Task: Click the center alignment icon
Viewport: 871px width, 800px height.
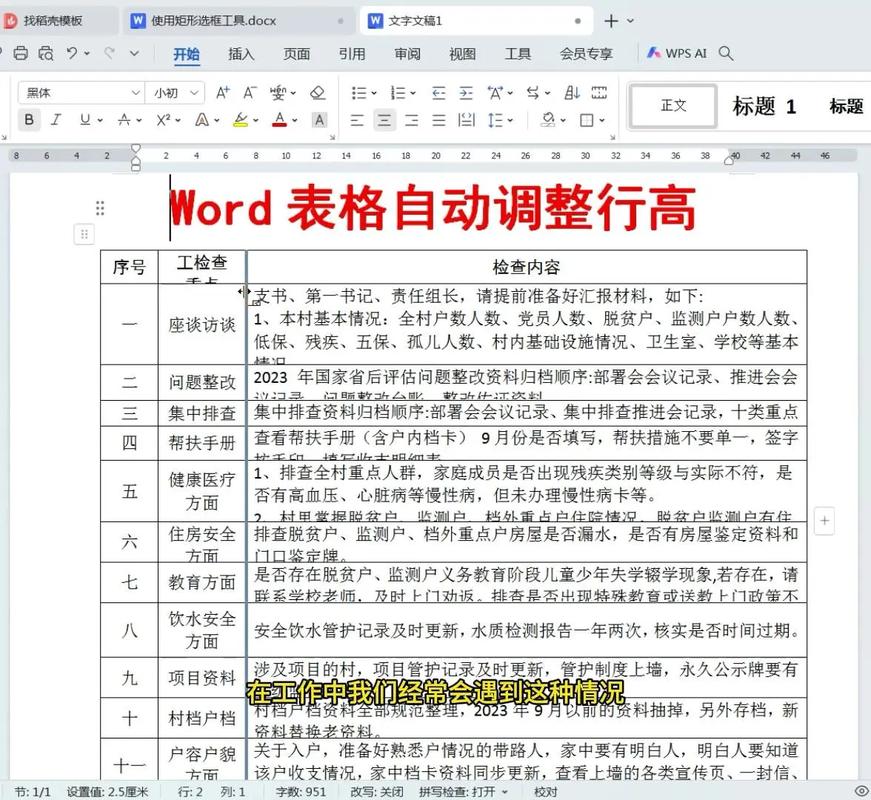Action: [x=385, y=118]
